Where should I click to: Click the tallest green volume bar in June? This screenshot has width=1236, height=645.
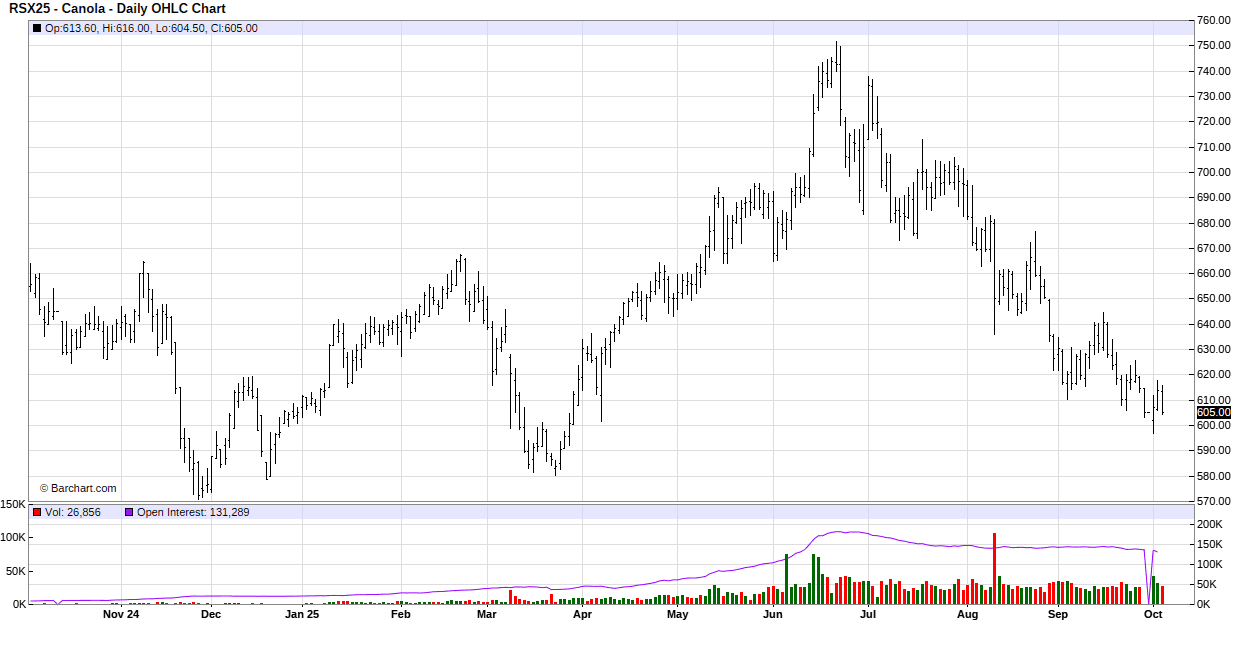[x=786, y=578]
